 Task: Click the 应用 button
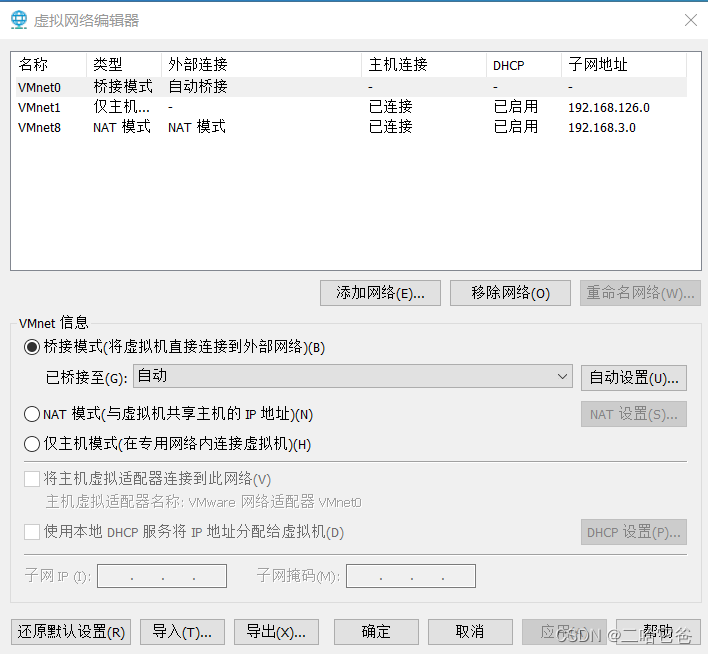564,632
